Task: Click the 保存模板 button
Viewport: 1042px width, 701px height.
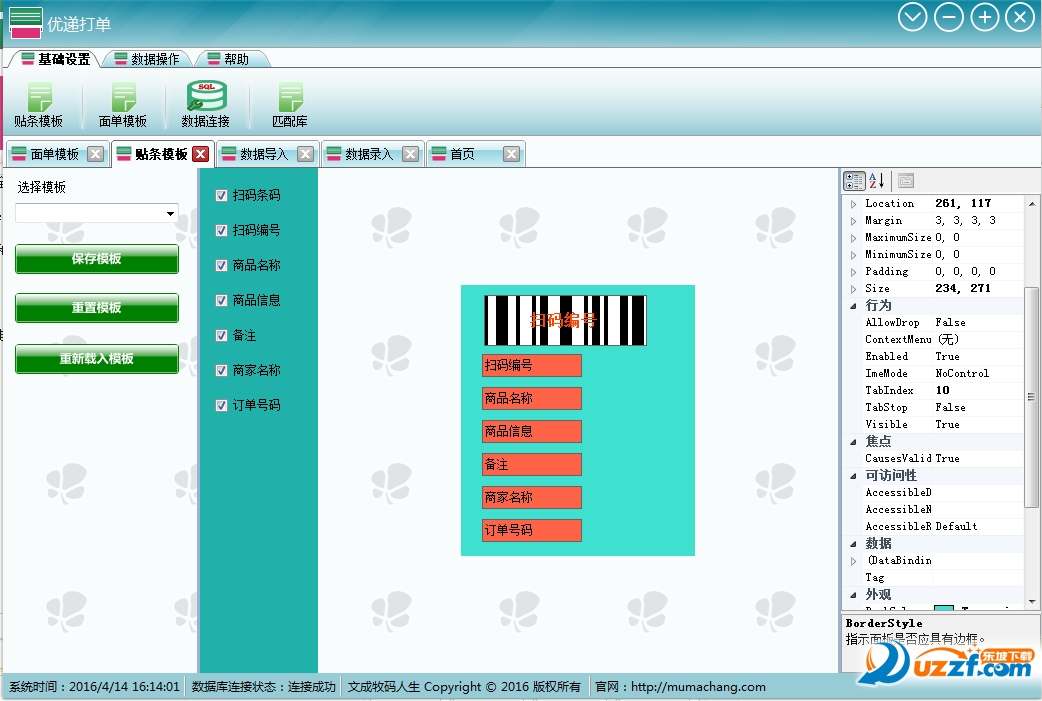Action: point(97,259)
